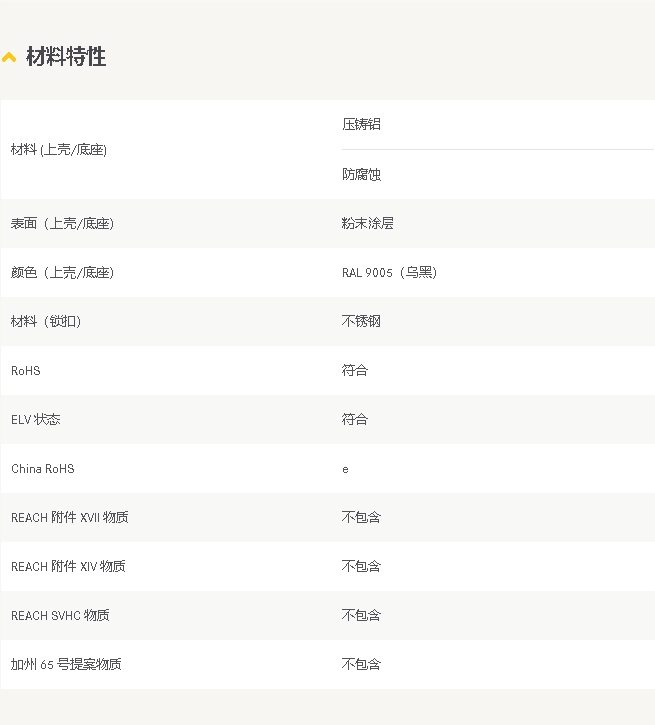Select the REACH 附件 XIV 物质 label
655x725 pixels.
pos(68,566)
